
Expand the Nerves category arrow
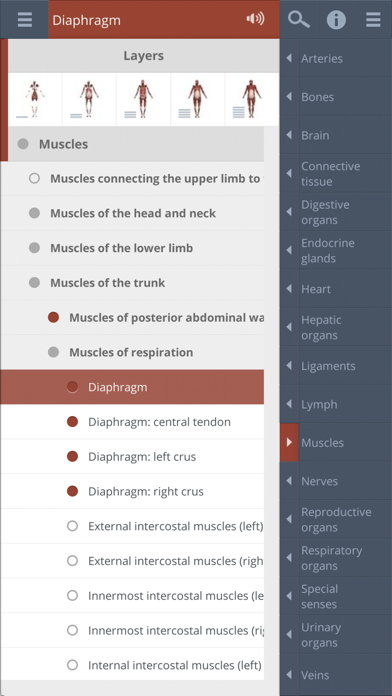tap(289, 481)
